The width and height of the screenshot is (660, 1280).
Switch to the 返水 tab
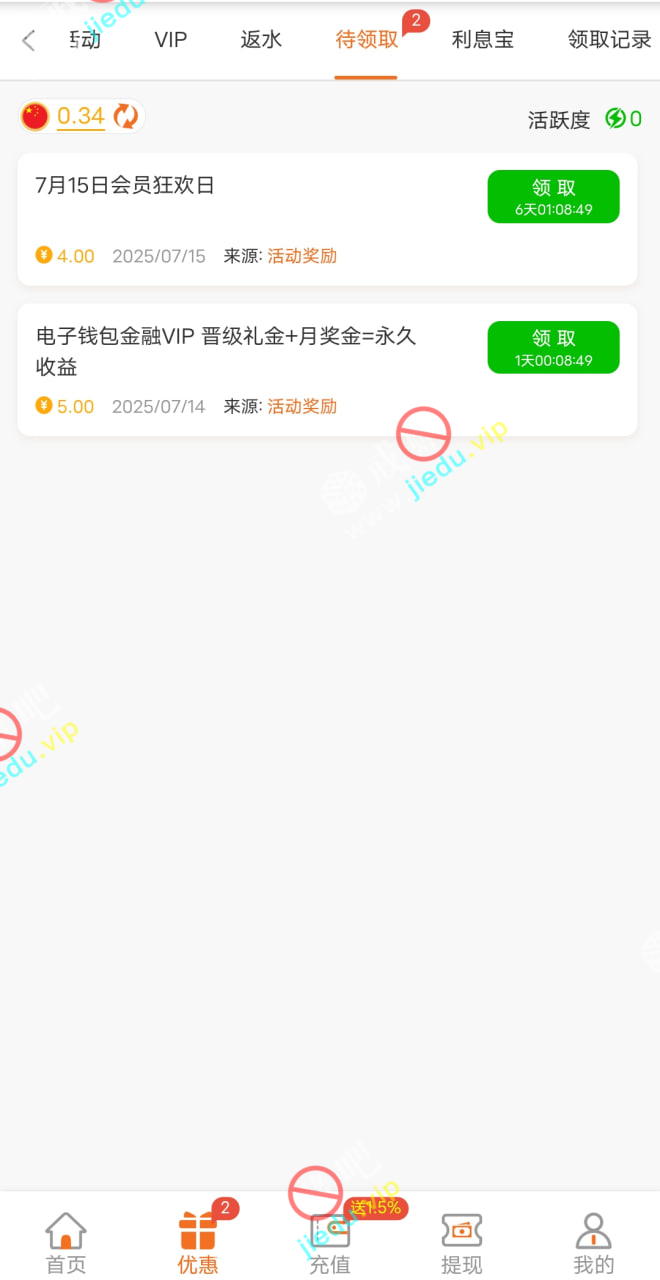click(262, 40)
